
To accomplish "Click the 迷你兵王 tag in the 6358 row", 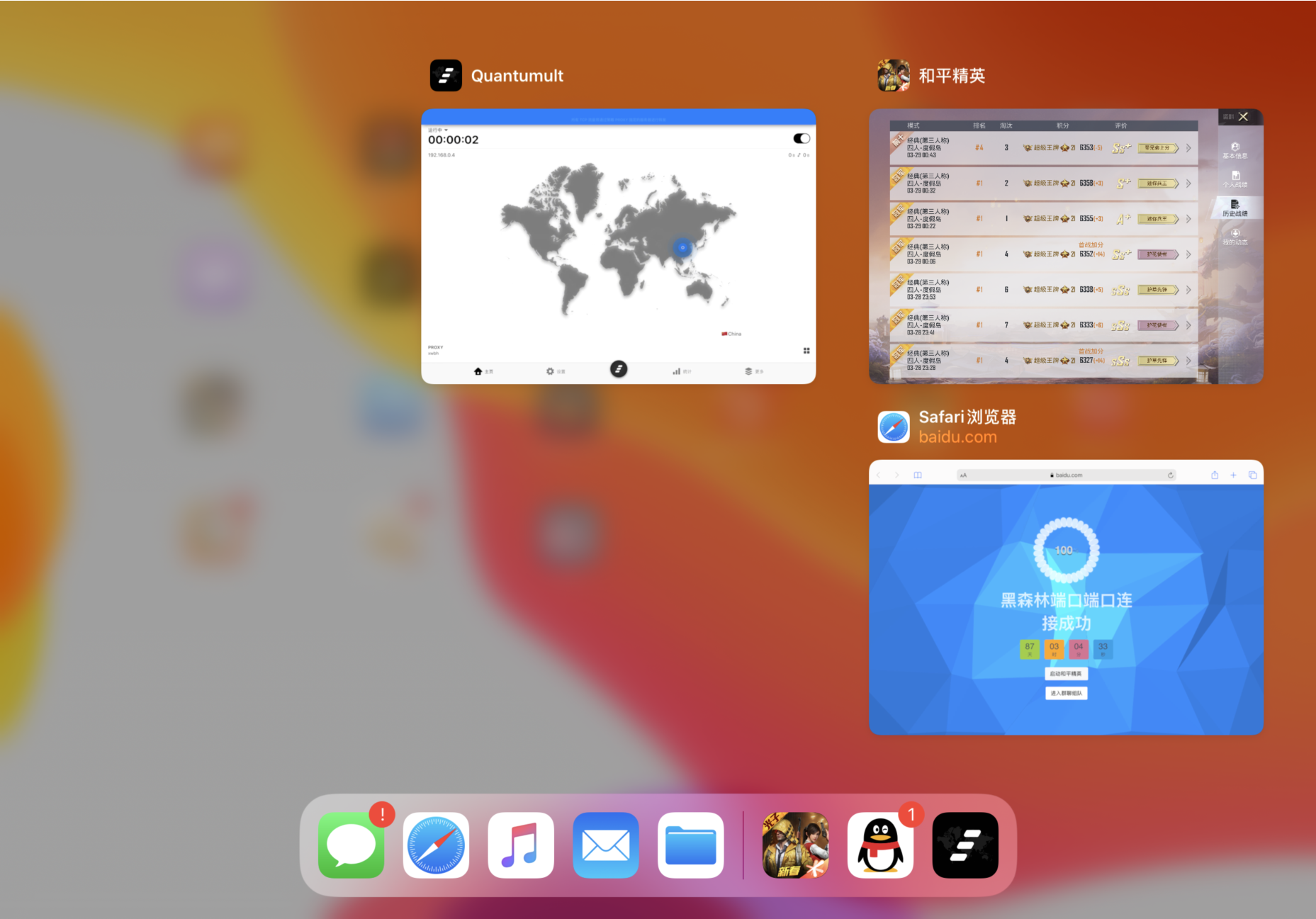I will click(x=1158, y=184).
